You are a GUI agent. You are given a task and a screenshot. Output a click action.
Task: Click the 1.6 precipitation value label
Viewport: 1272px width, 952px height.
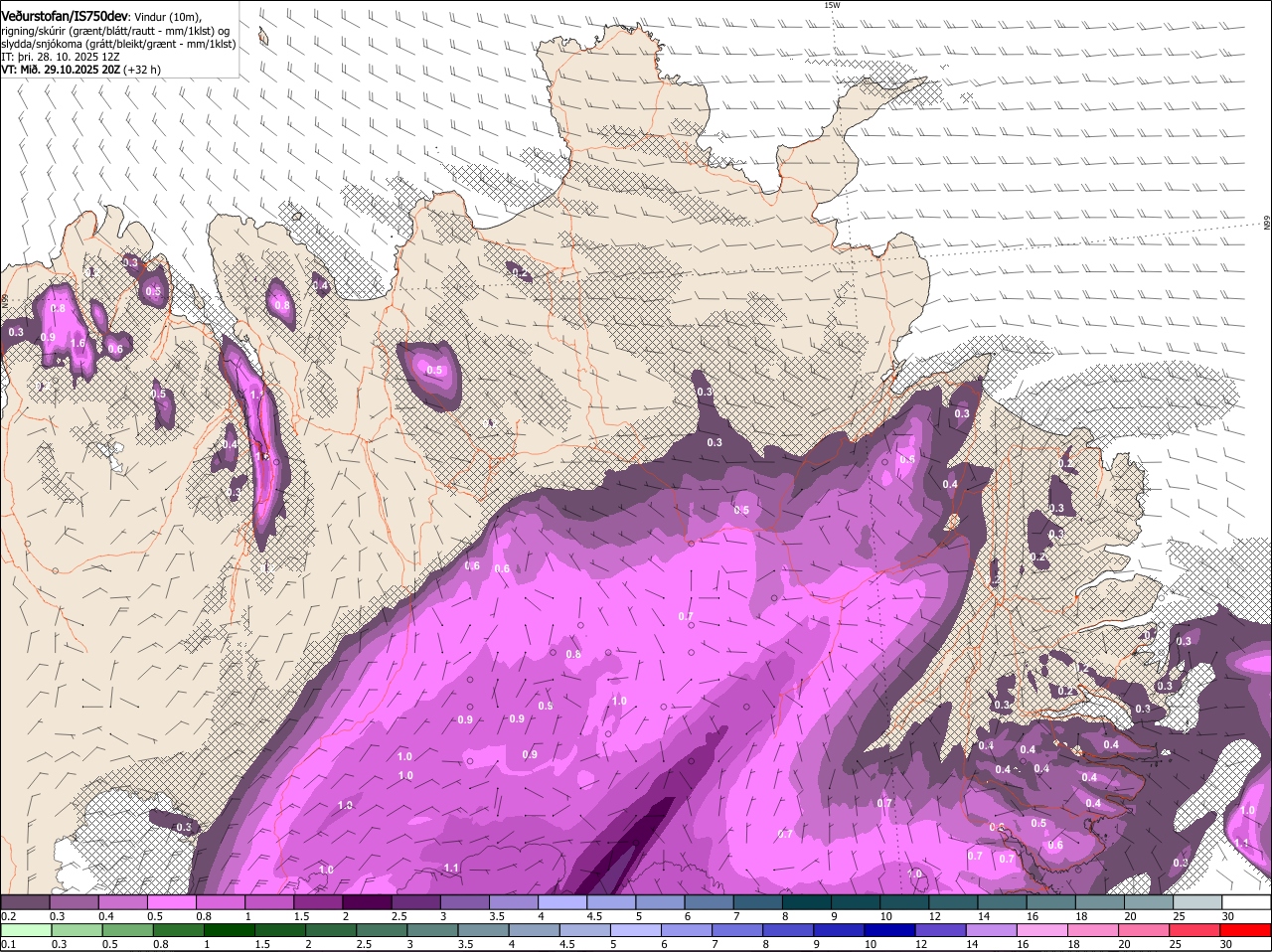point(78,344)
